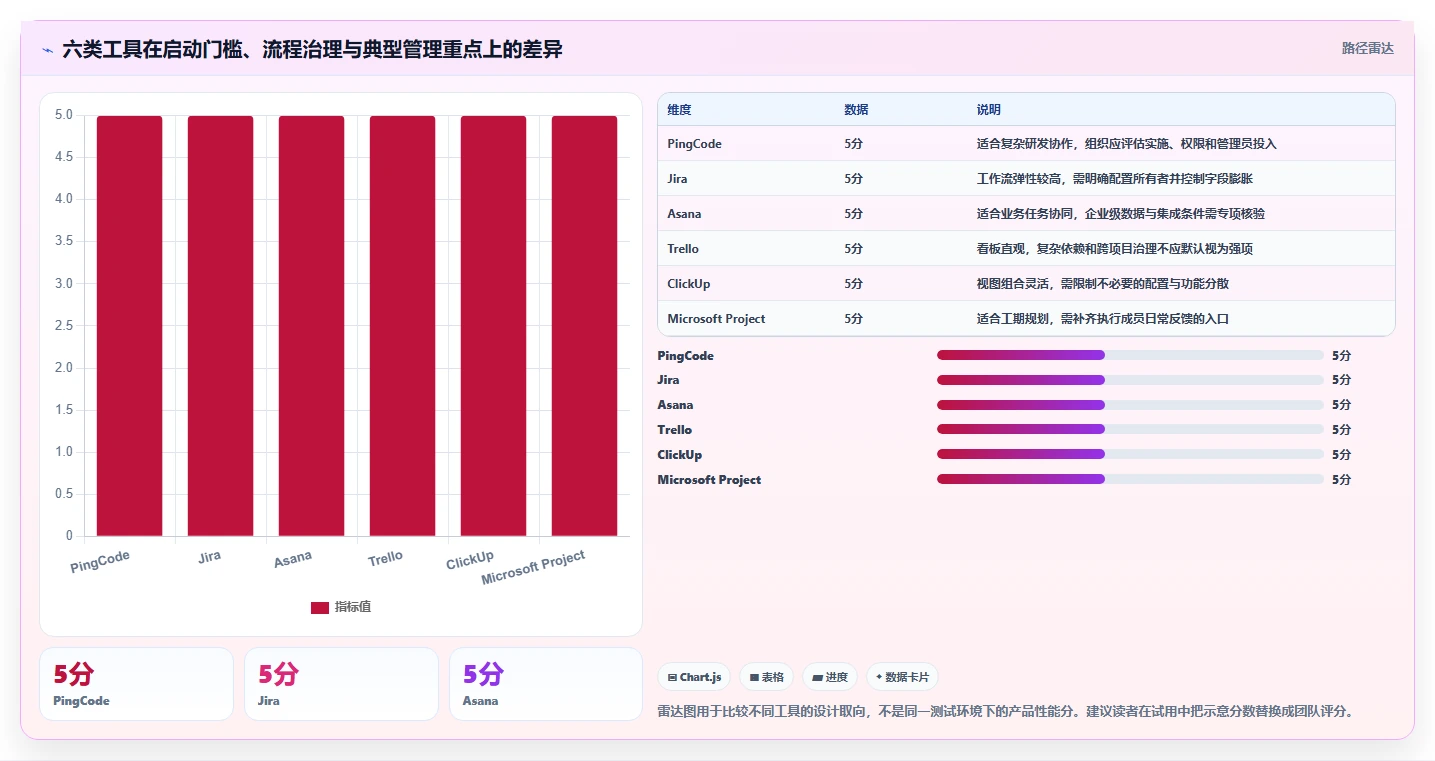Image resolution: width=1435 pixels, height=761 pixels.
Task: Click the ClickUp bar in the chart
Action: [493, 326]
